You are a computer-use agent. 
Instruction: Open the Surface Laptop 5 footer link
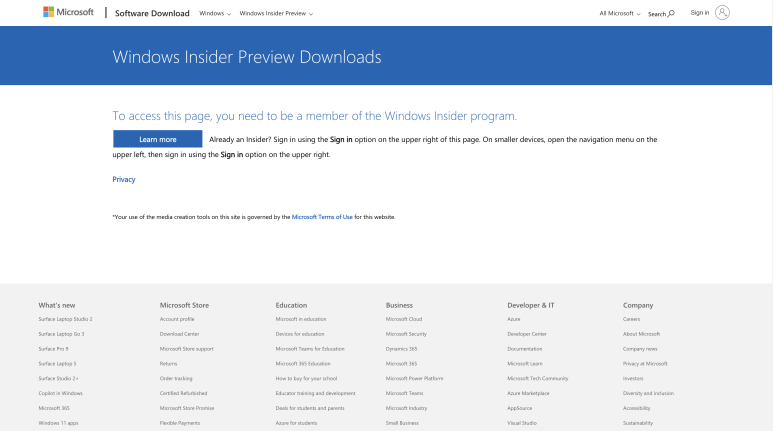pyautogui.click(x=57, y=363)
